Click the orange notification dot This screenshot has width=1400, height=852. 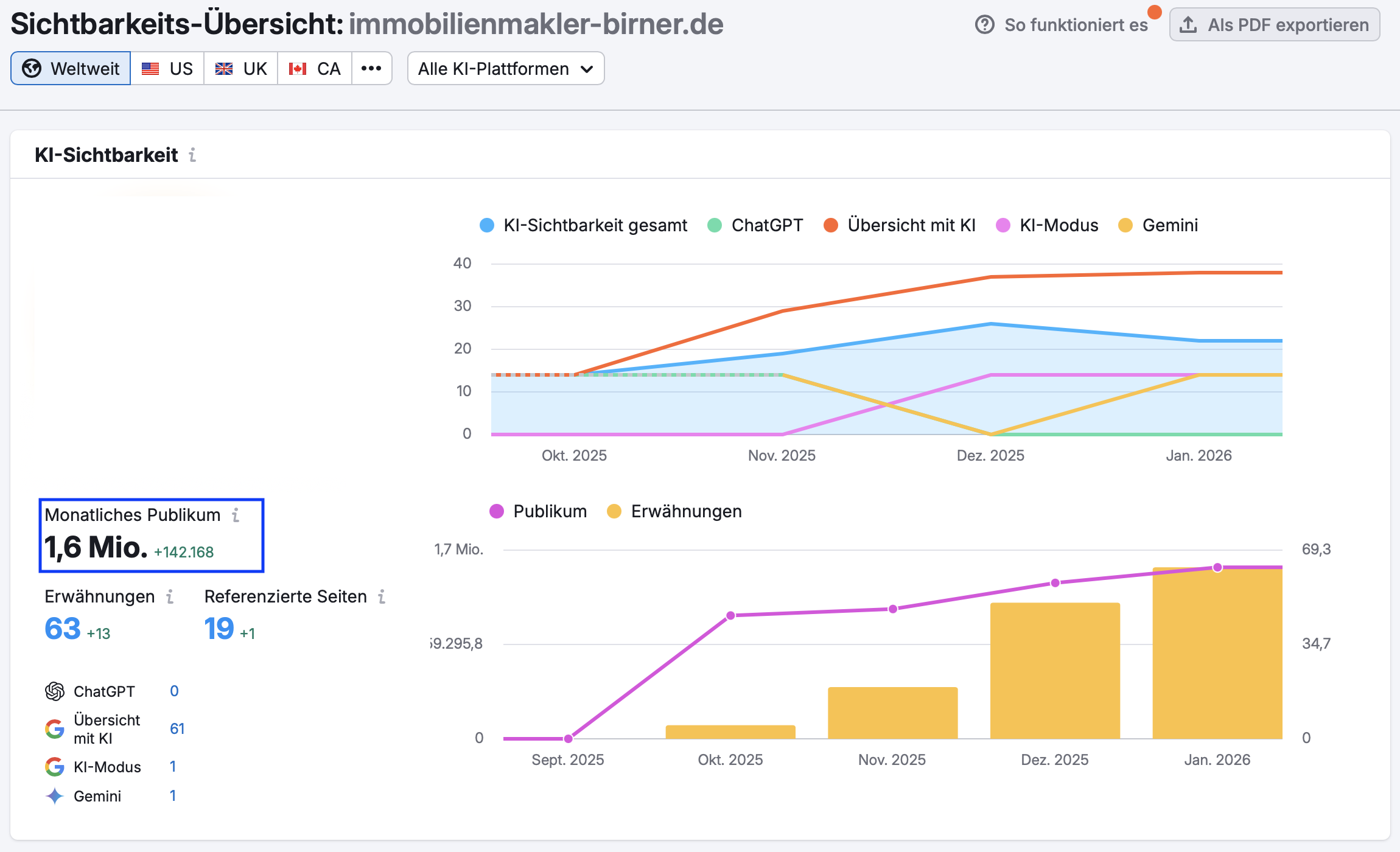1154,12
